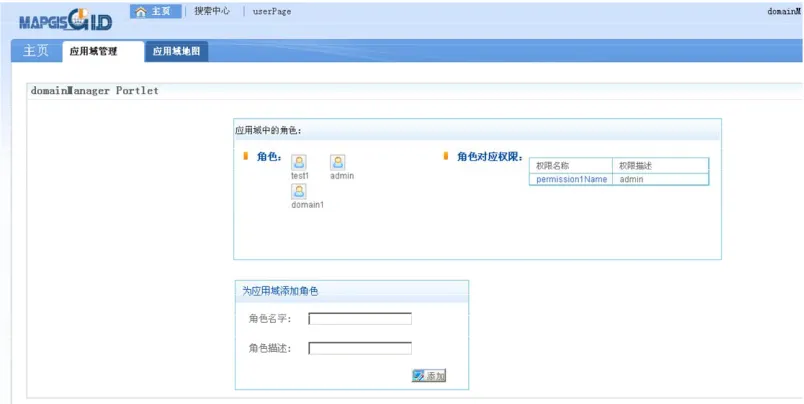
Task: Click the domainManager Portlet title
Action: click(x=95, y=91)
